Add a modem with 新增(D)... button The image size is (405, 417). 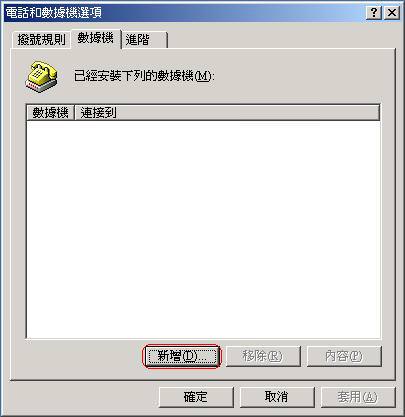point(182,356)
